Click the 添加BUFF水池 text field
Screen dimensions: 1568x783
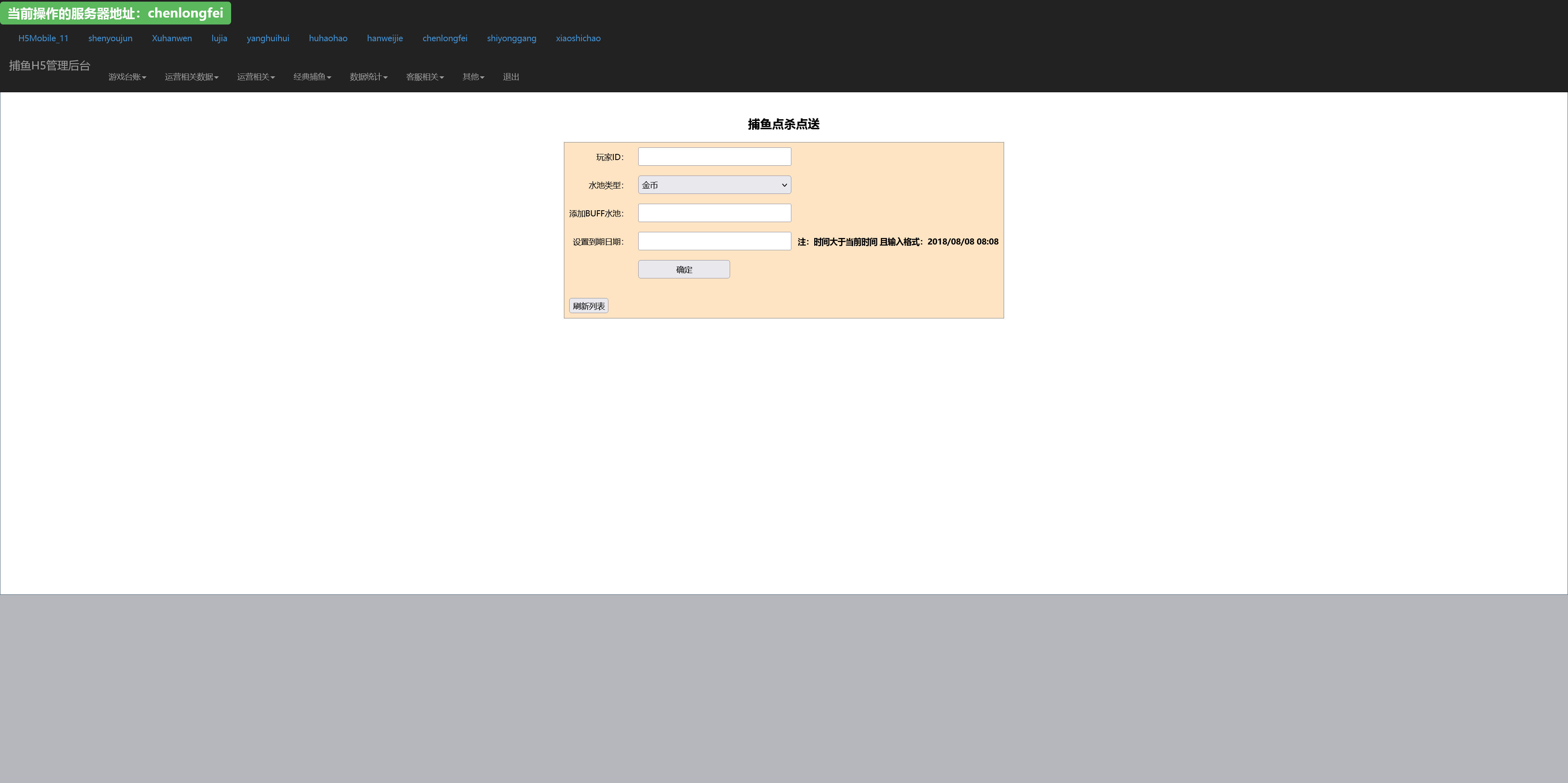pos(714,213)
